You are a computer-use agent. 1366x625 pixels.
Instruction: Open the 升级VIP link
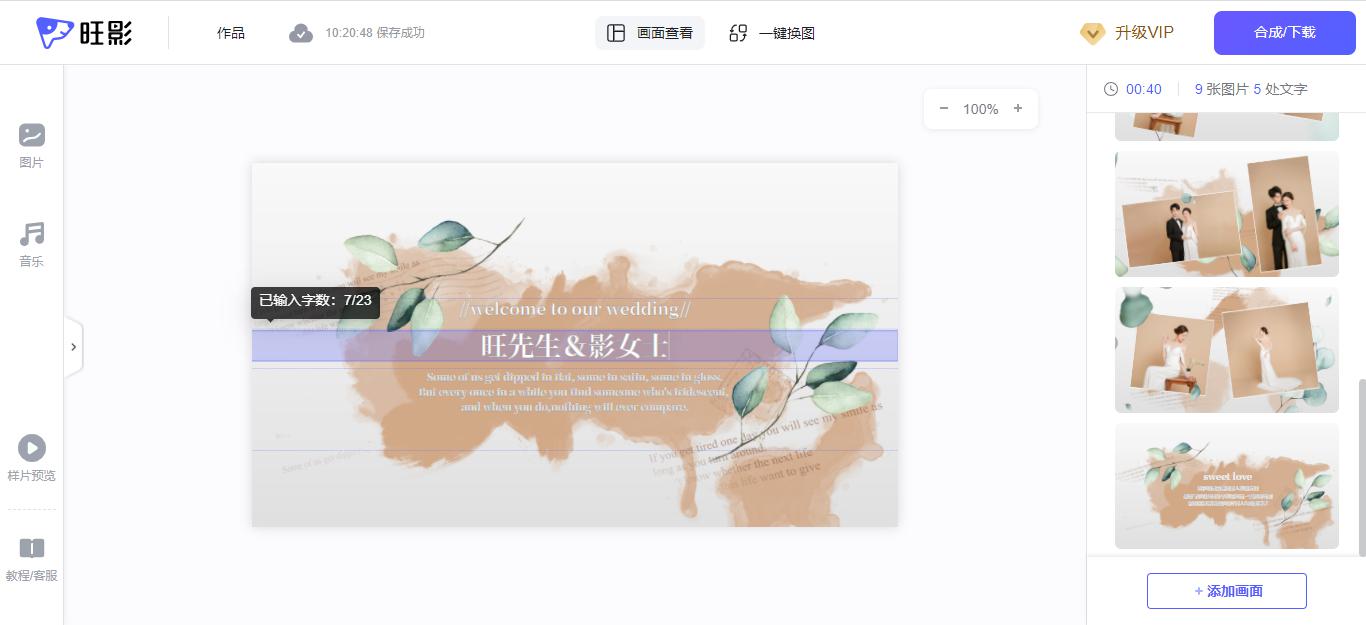(x=1141, y=33)
